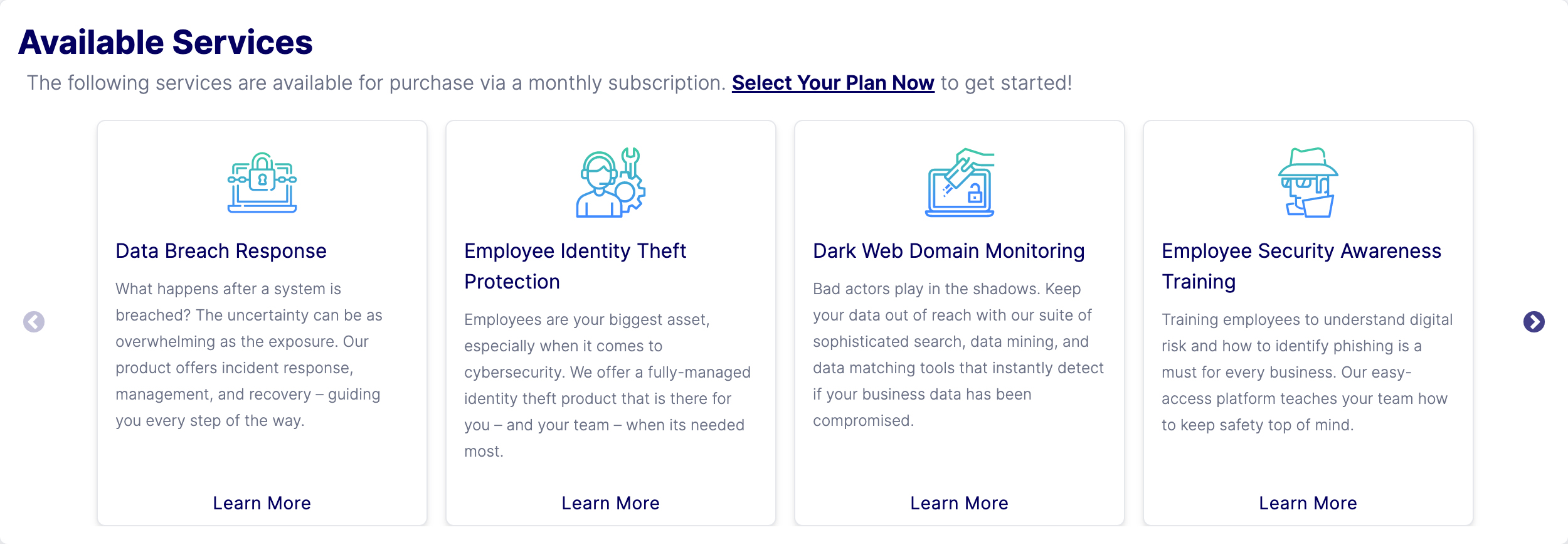This screenshot has width=1568, height=552.
Task: Learn More about Employee Security Awareness Training
Action: pyautogui.click(x=1308, y=503)
